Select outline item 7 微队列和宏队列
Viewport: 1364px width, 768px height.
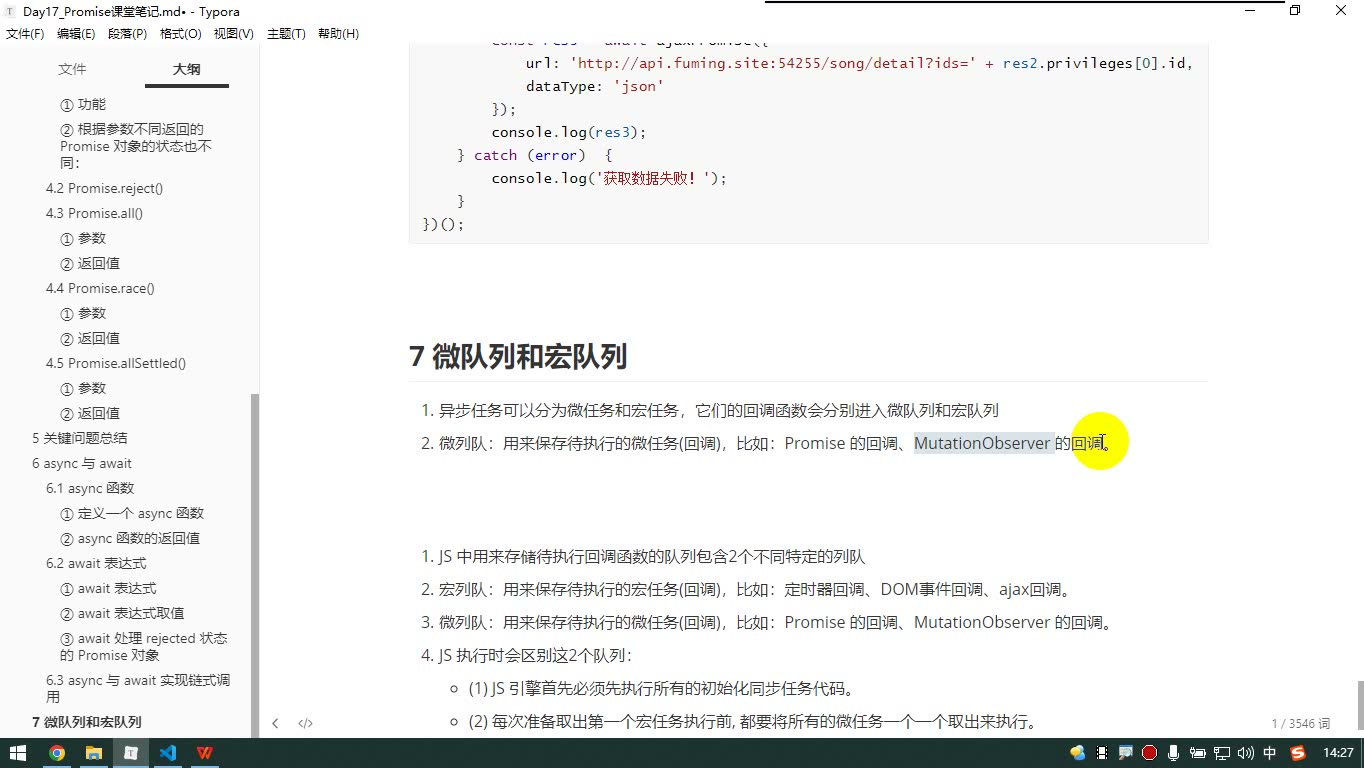tap(87, 722)
